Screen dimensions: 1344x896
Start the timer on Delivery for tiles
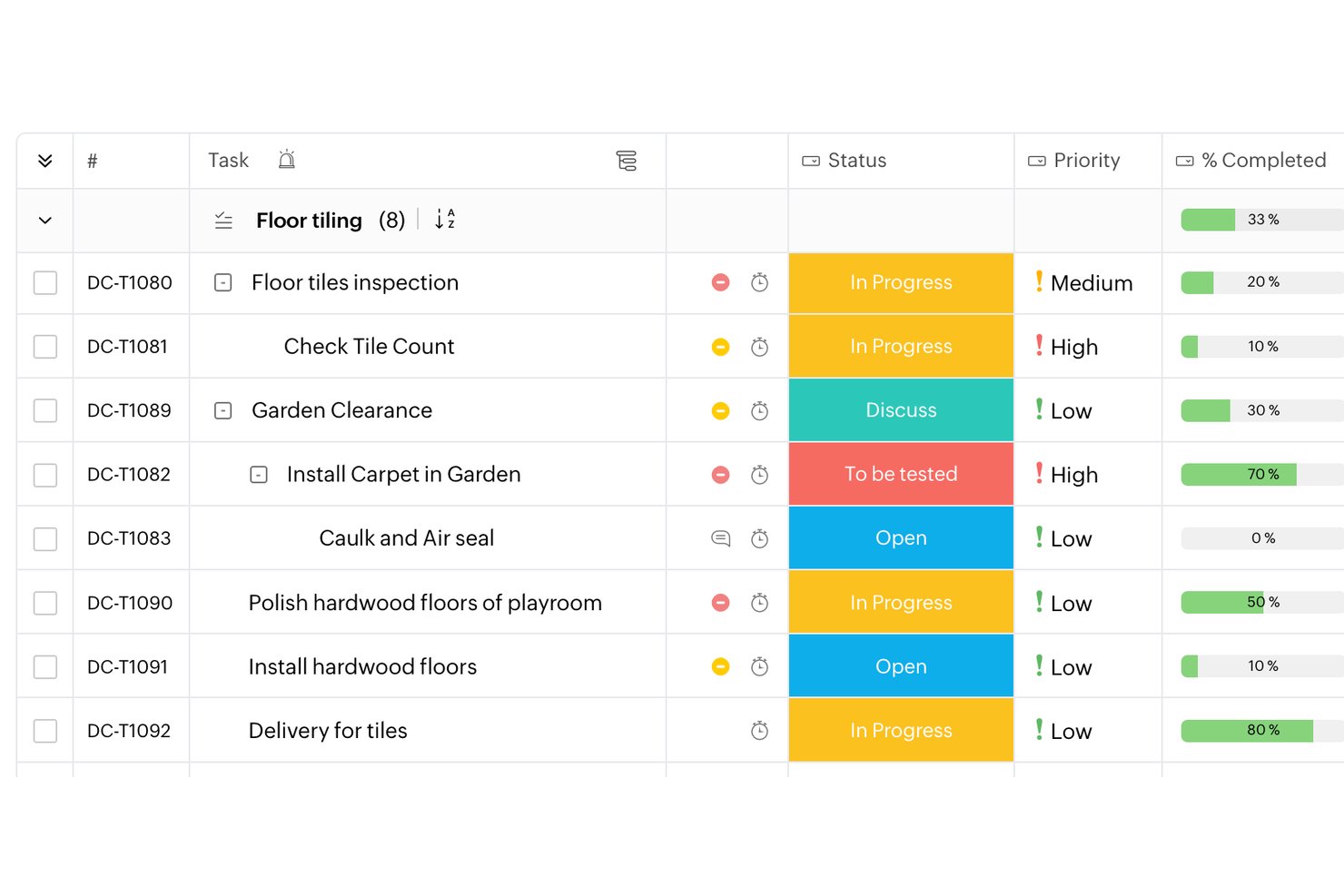[760, 731]
